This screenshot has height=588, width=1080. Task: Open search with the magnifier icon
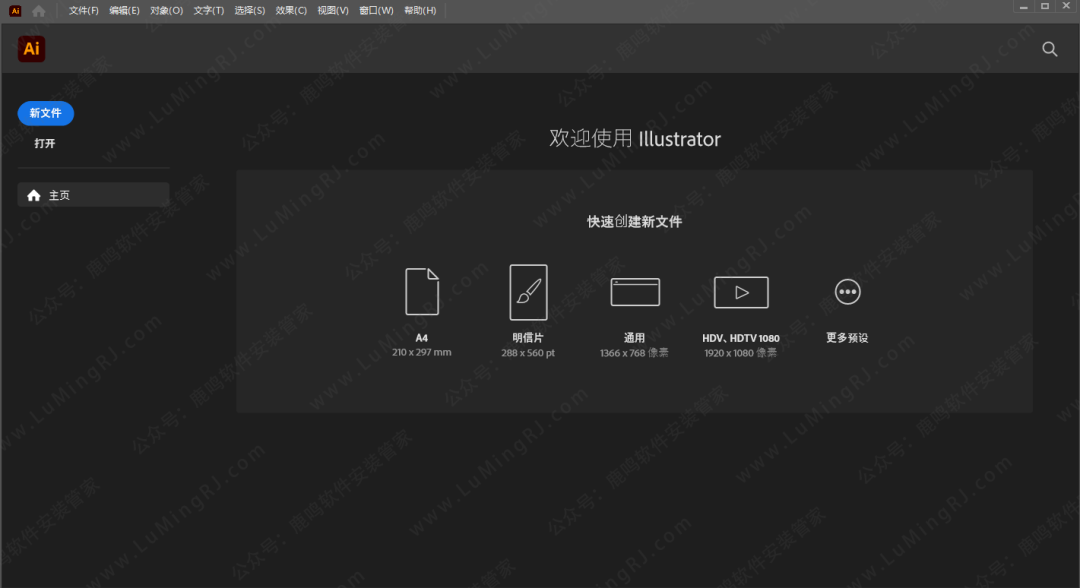tap(1049, 48)
